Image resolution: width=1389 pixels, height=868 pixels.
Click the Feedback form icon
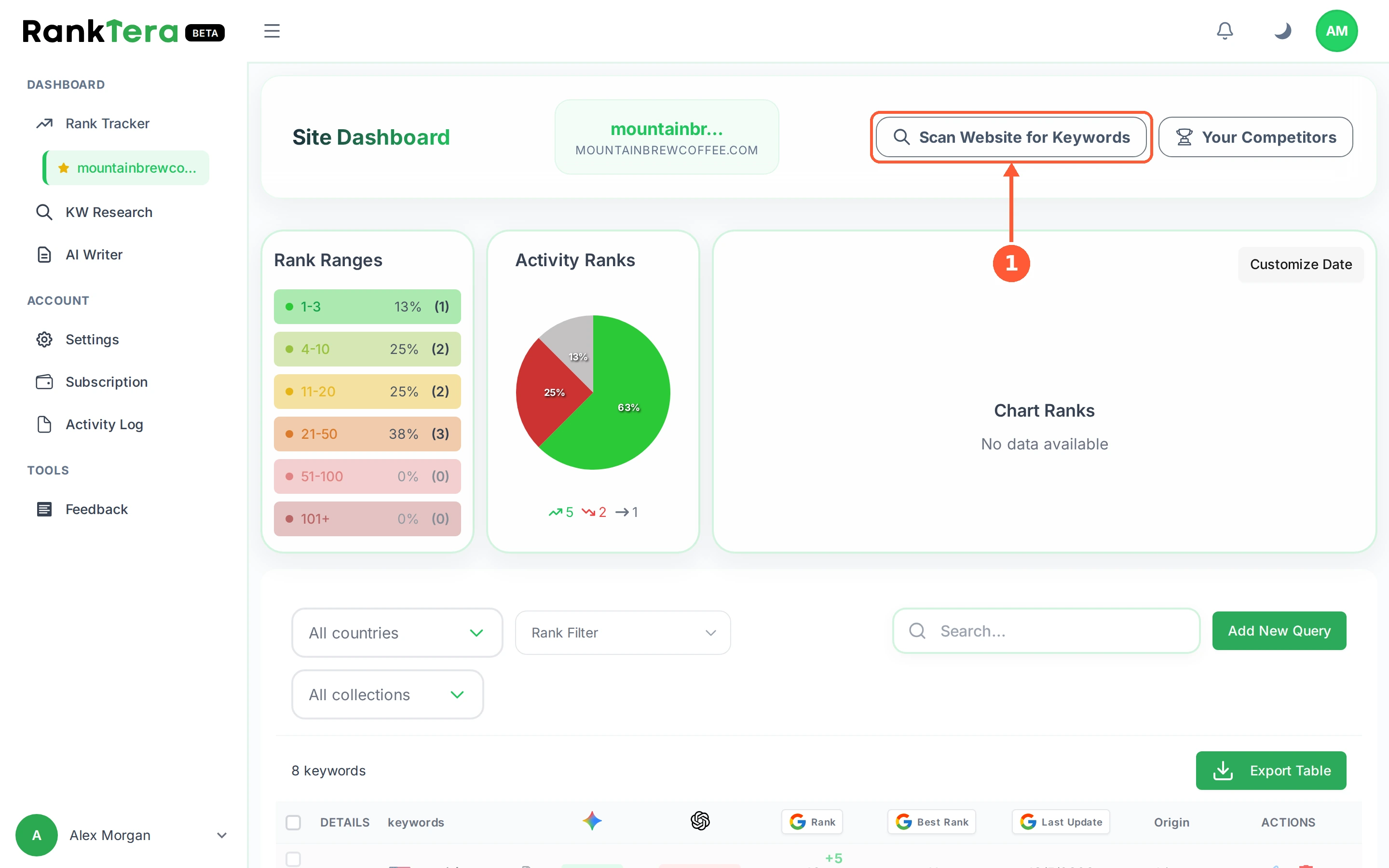(x=44, y=509)
